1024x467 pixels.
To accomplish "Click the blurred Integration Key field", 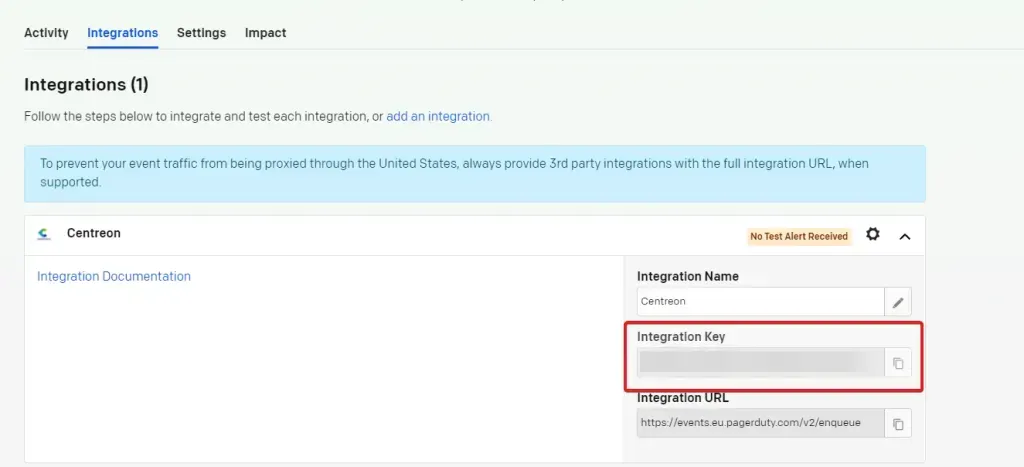I will (x=761, y=362).
